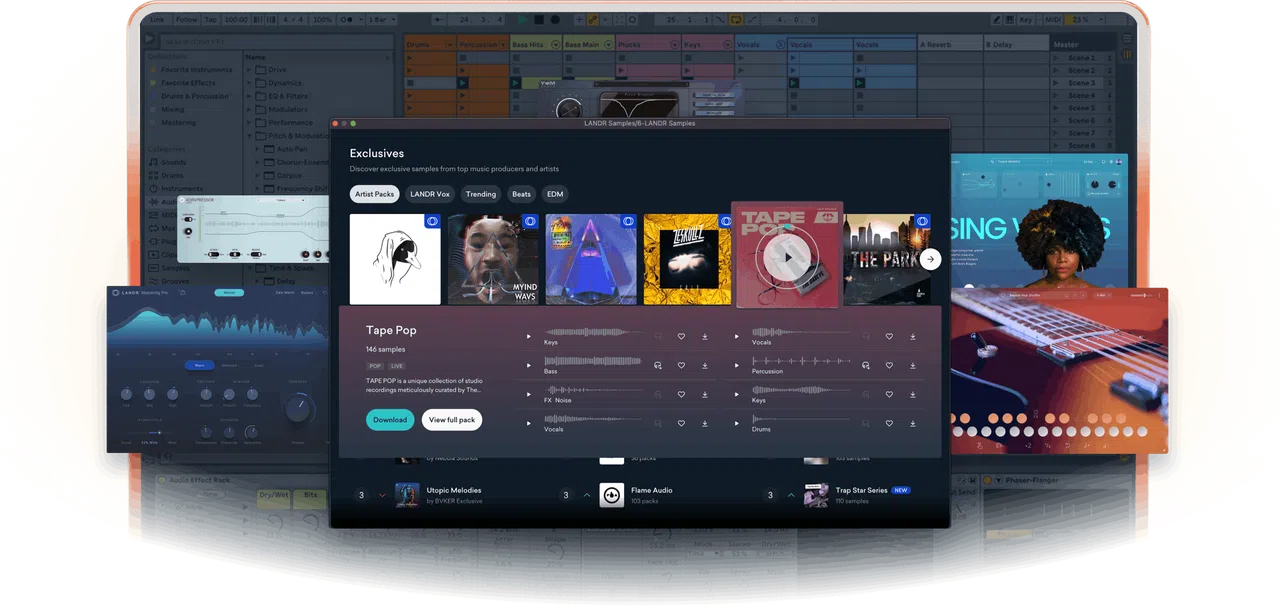Viewport: 1280px width, 607px height.
Task: Select the Percussion track header in Ableton
Action: click(483, 44)
